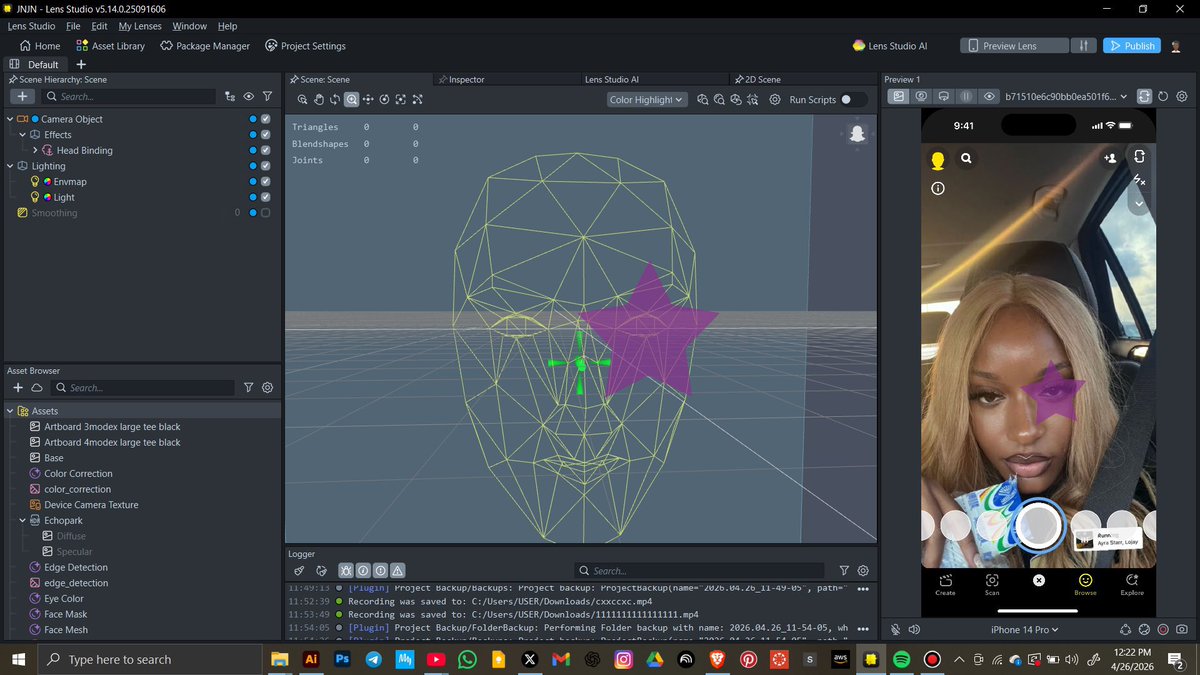The image size is (1200, 675).
Task: Restart the Preview with refresh icon
Action: pos(1163,96)
